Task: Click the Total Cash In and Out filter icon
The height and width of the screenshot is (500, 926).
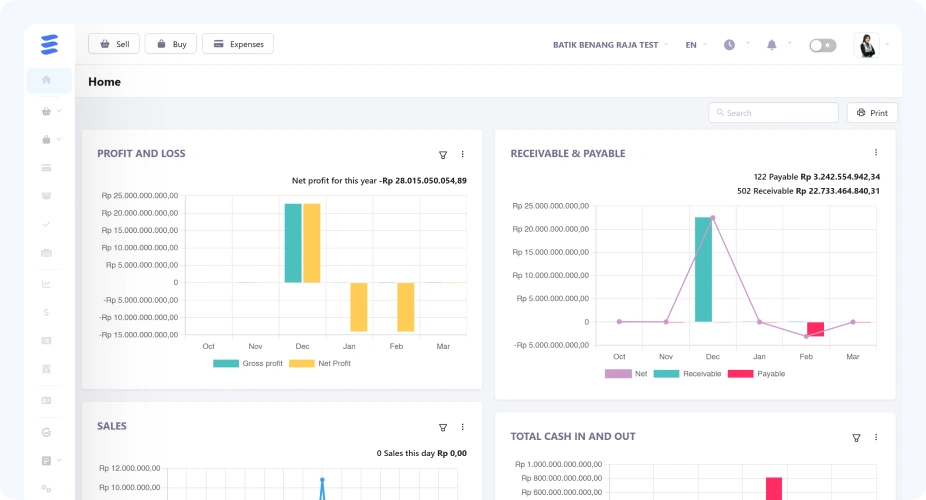Action: (x=856, y=438)
